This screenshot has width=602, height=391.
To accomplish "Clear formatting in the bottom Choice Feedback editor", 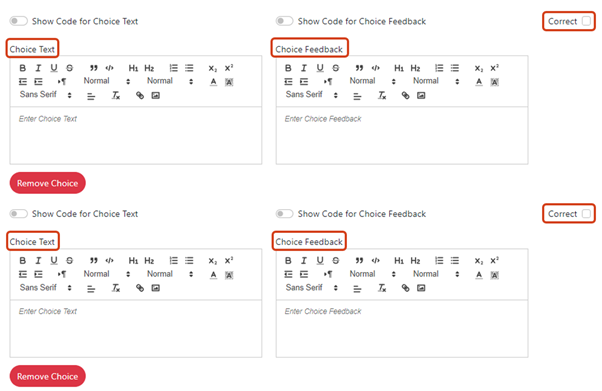I will (382, 288).
